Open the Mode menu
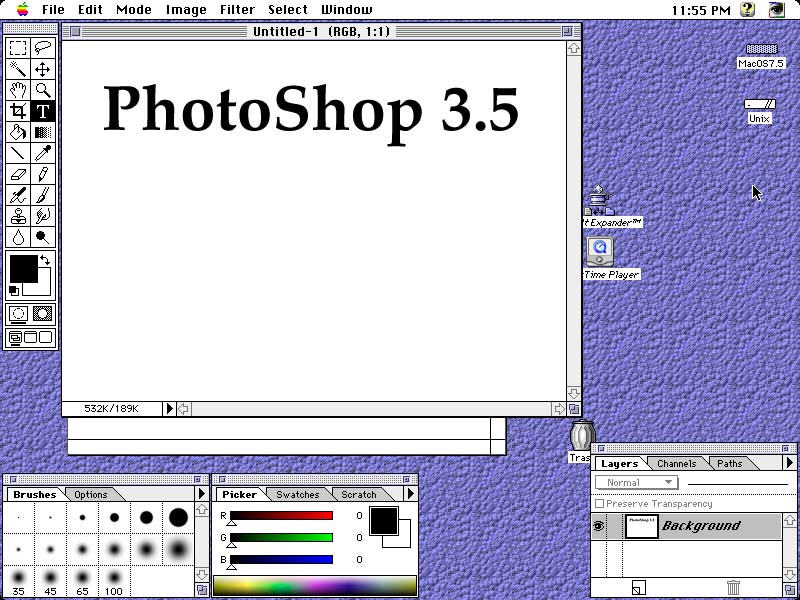The height and width of the screenshot is (600, 800). (134, 10)
